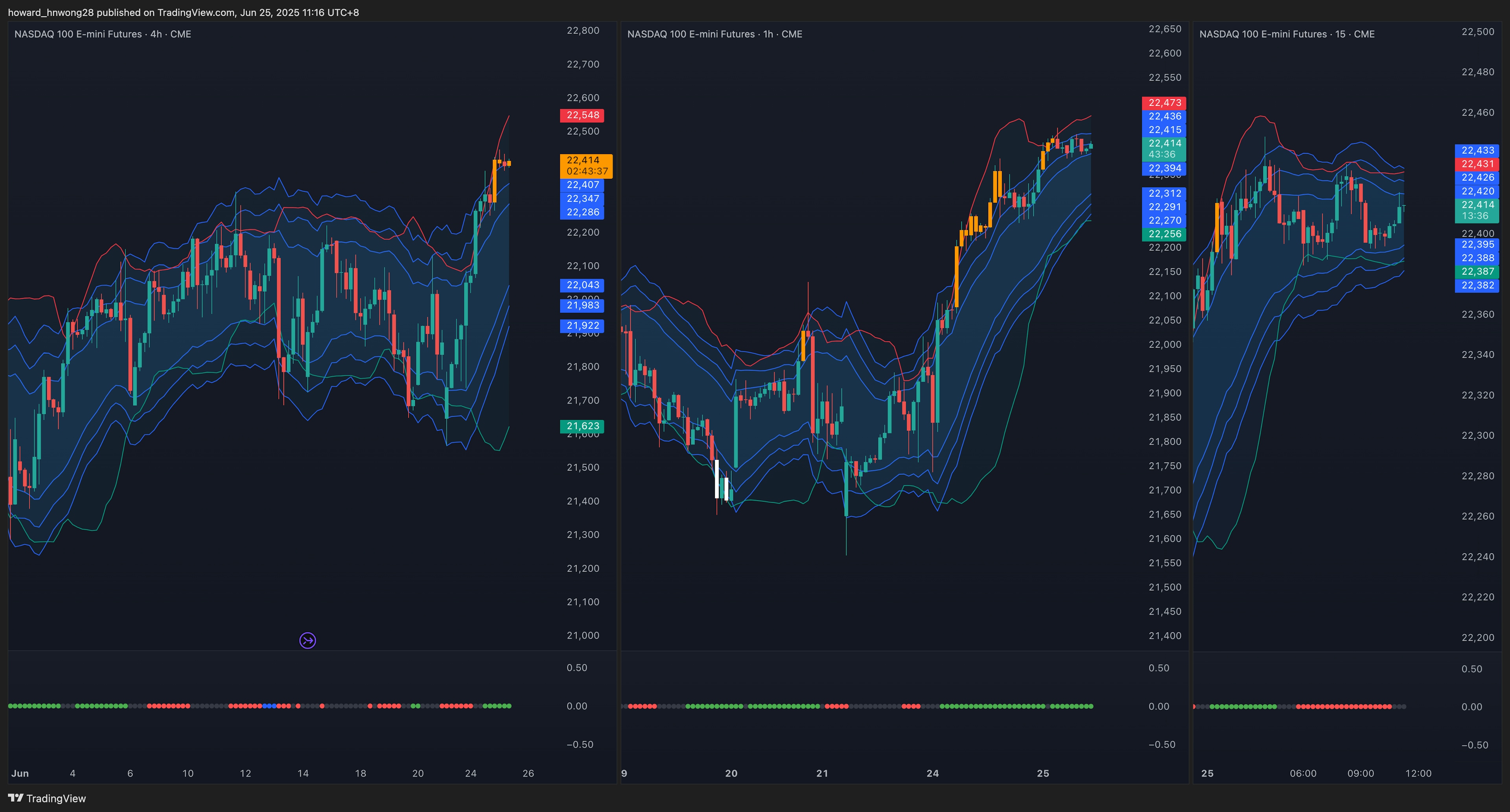Click the blue 22,420 price label
1510x812 pixels.
click(1477, 191)
